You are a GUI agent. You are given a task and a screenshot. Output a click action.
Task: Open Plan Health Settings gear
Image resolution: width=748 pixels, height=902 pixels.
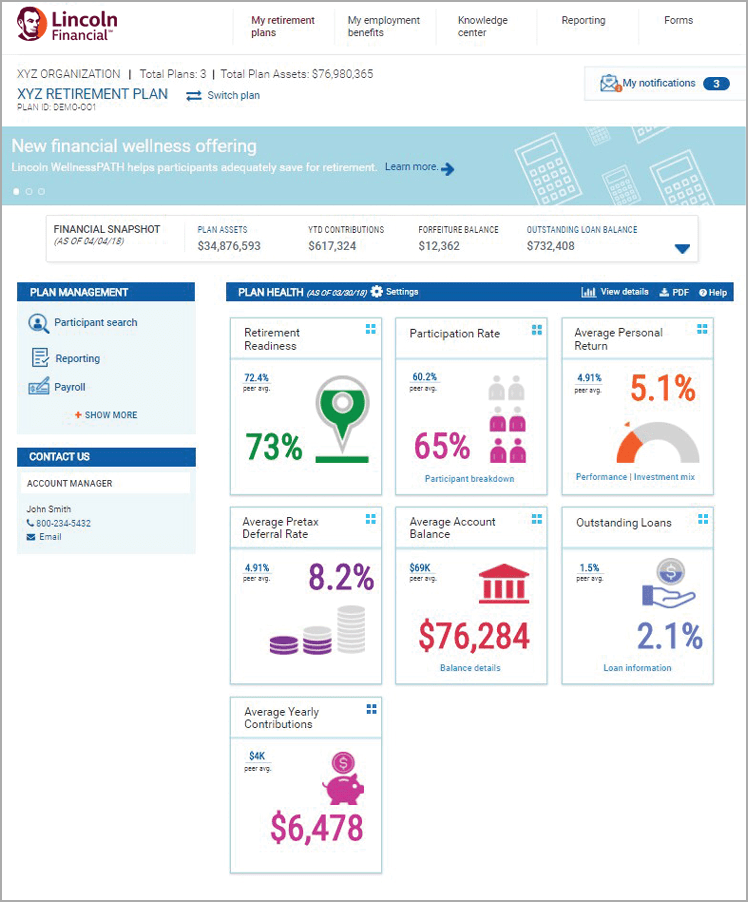(x=377, y=292)
